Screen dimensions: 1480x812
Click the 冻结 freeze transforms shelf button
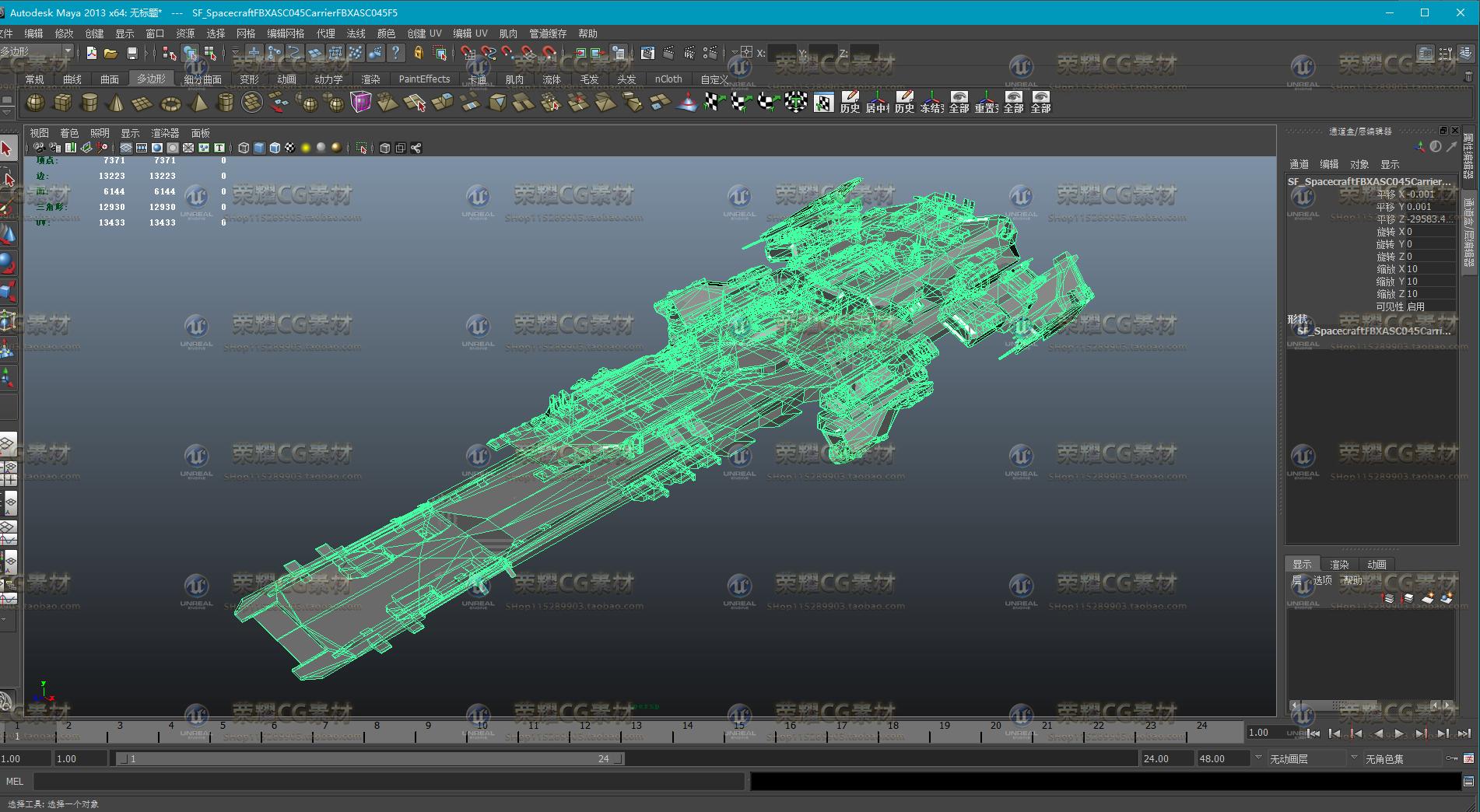931,102
